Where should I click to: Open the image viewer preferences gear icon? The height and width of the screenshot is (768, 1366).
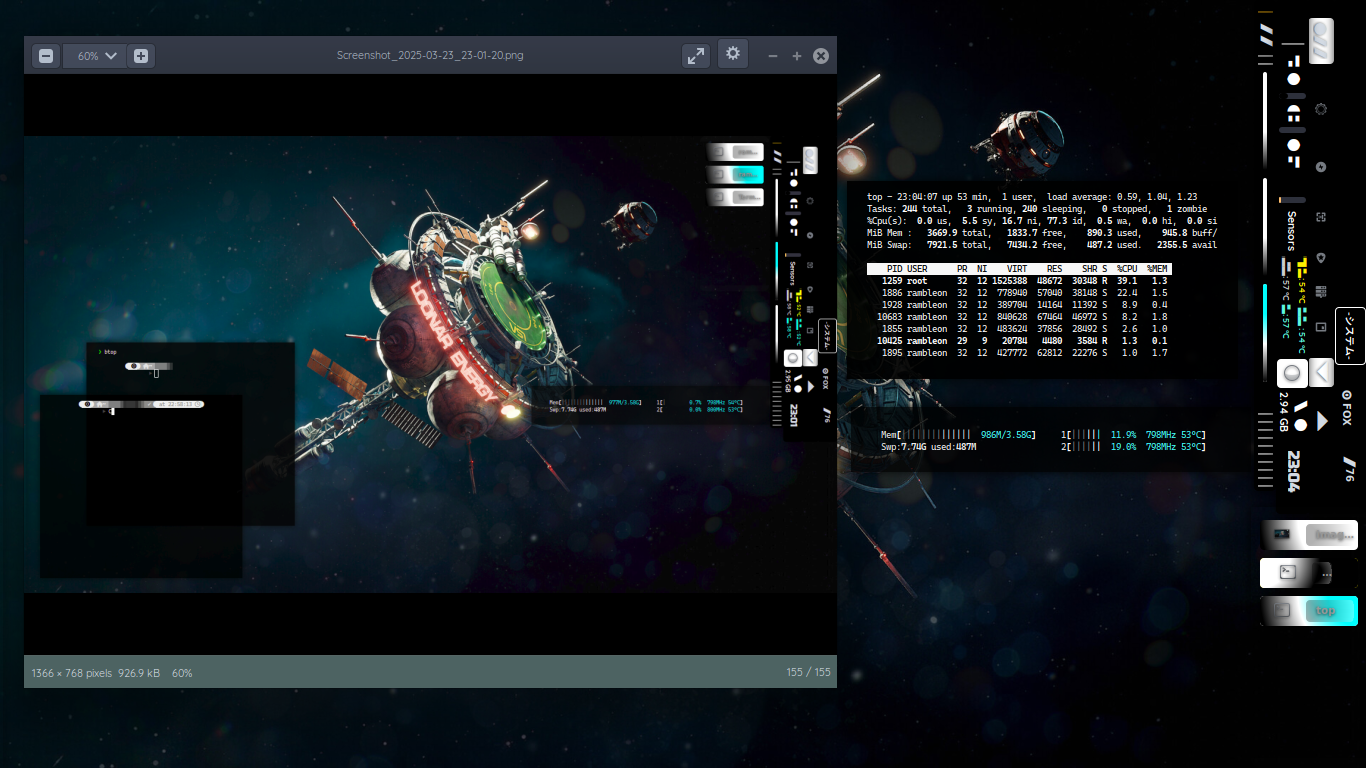pos(733,55)
